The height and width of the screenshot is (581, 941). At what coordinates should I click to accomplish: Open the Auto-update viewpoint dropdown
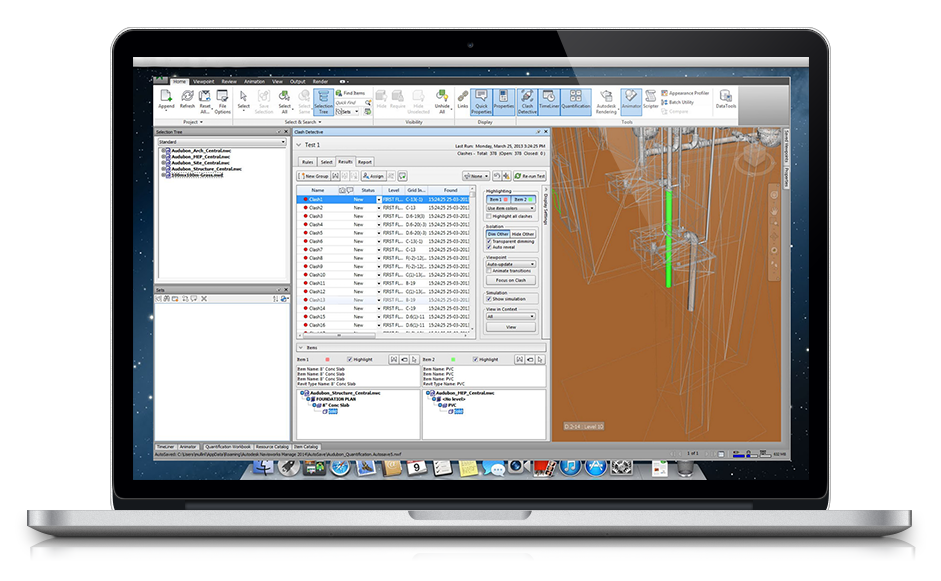[511, 264]
